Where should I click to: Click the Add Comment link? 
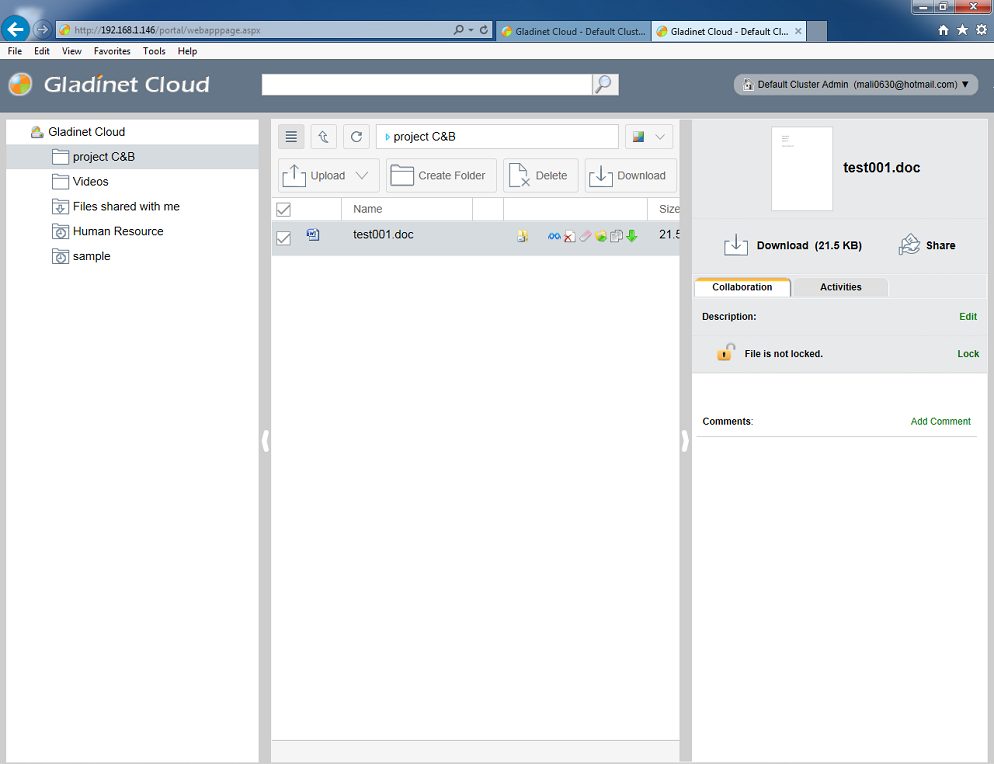coord(940,421)
